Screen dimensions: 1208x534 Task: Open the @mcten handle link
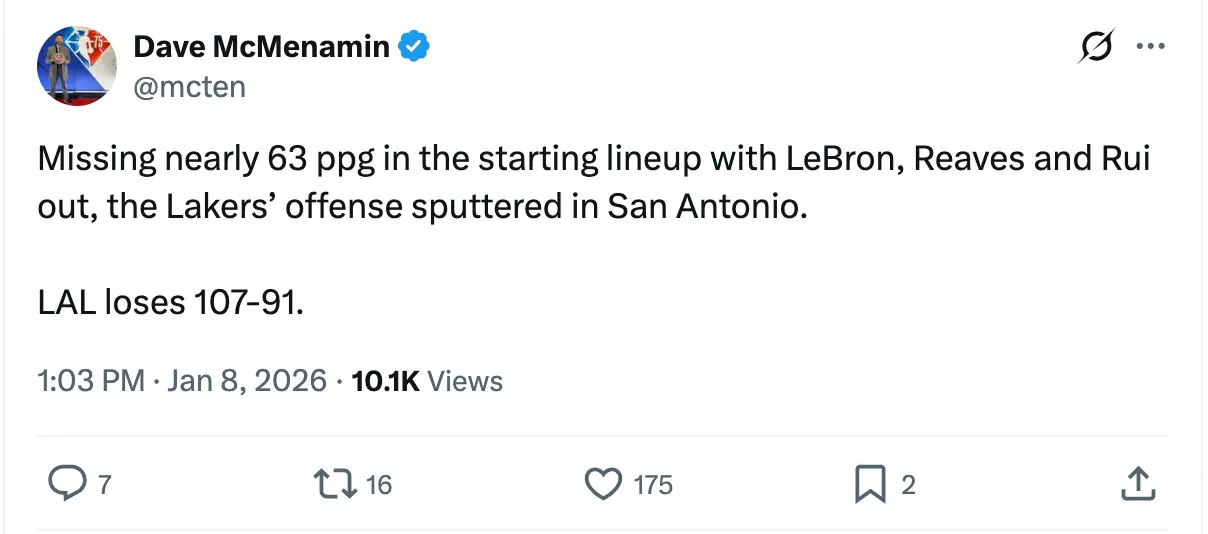[x=189, y=87]
